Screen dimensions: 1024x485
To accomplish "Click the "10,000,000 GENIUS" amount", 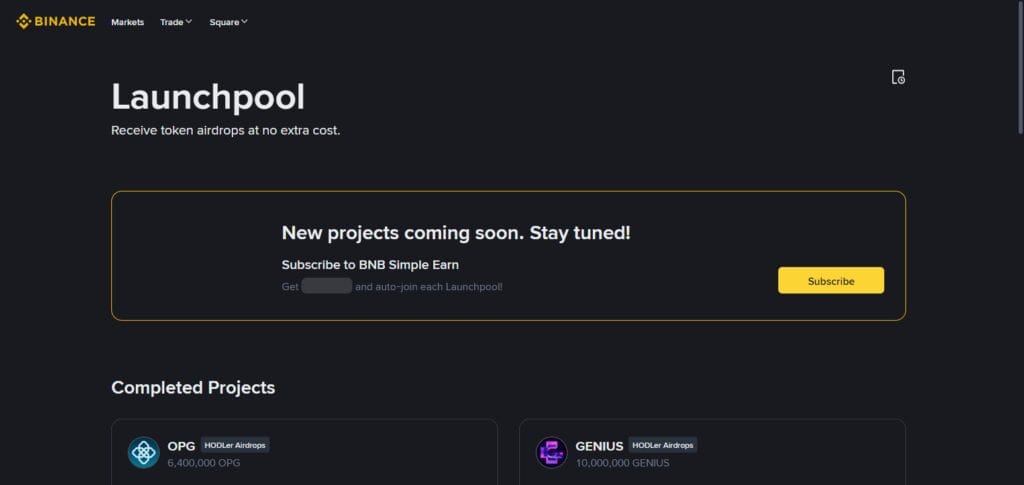I will [622, 463].
